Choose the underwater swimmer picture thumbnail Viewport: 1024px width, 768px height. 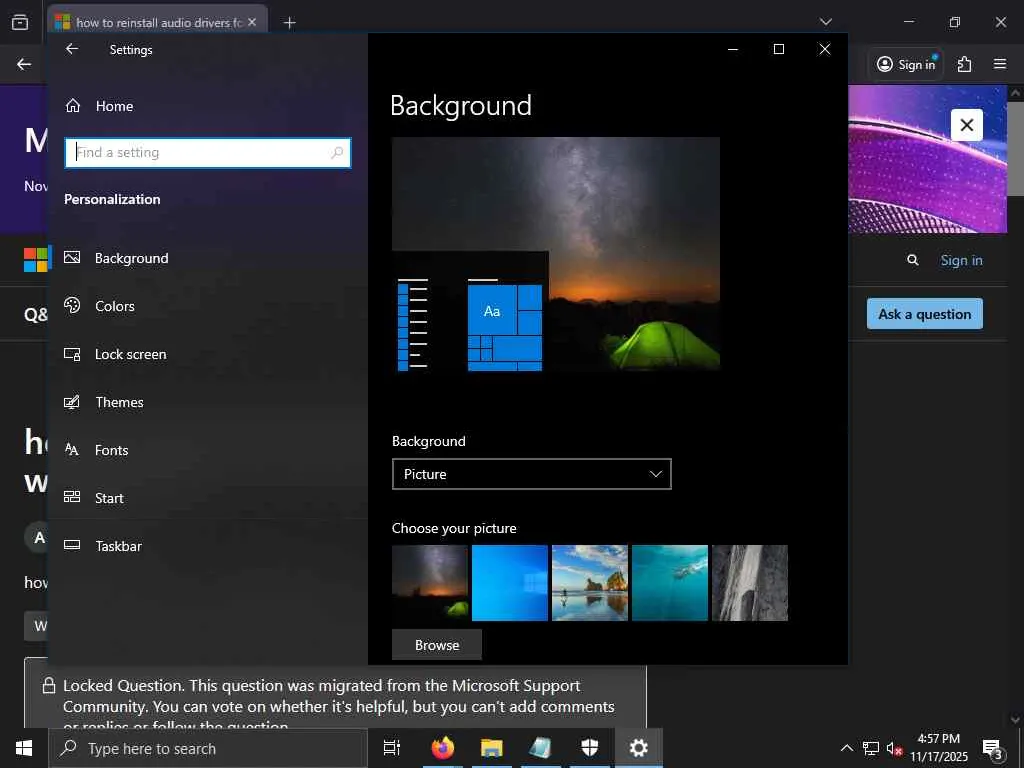click(669, 583)
